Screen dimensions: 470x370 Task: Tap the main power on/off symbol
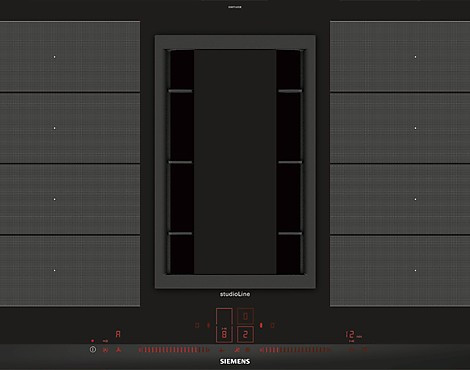(x=93, y=349)
